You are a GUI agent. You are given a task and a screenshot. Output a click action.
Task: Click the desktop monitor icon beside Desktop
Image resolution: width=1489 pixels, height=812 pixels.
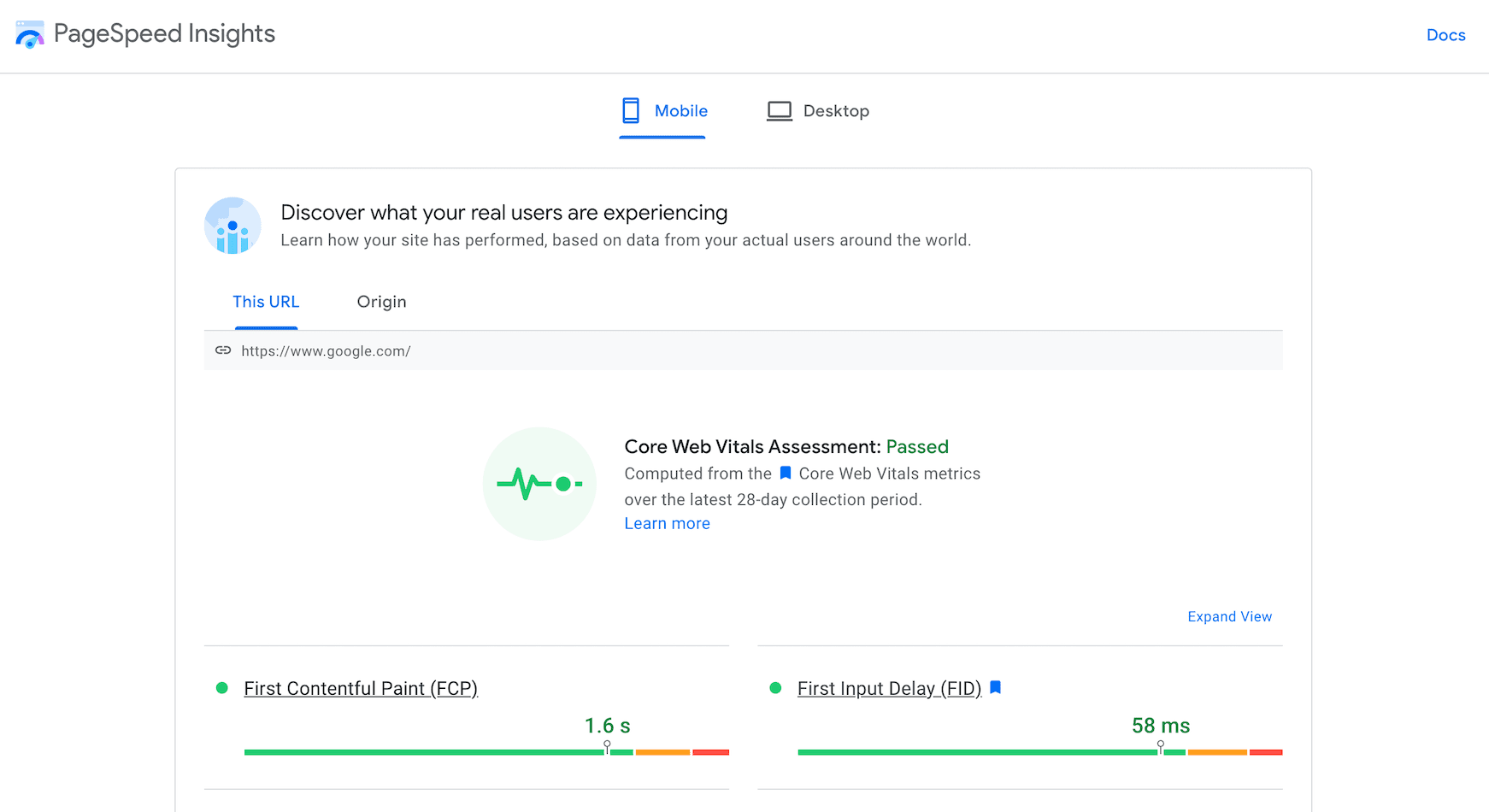779,110
